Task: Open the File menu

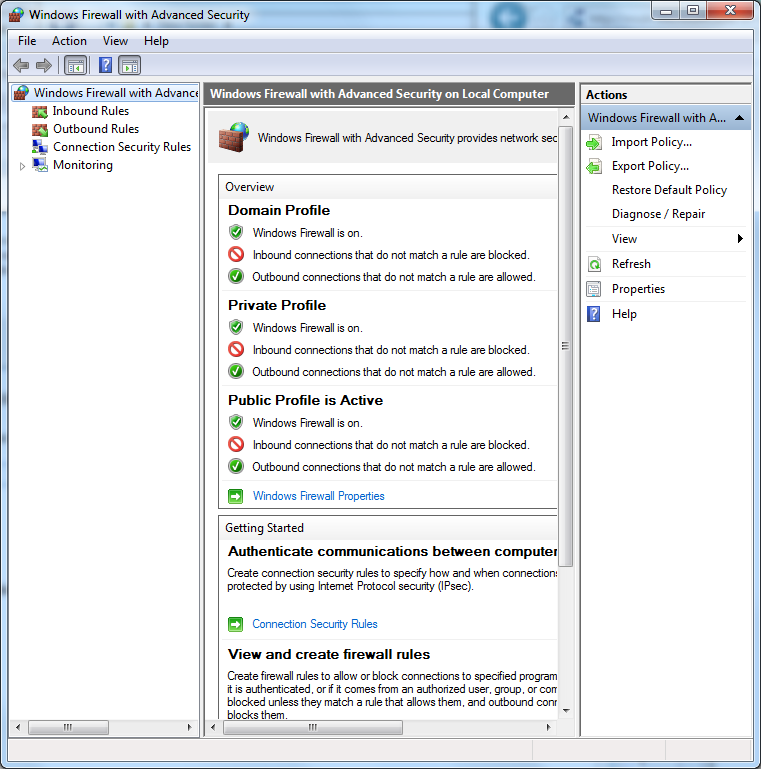Action: click(x=27, y=41)
